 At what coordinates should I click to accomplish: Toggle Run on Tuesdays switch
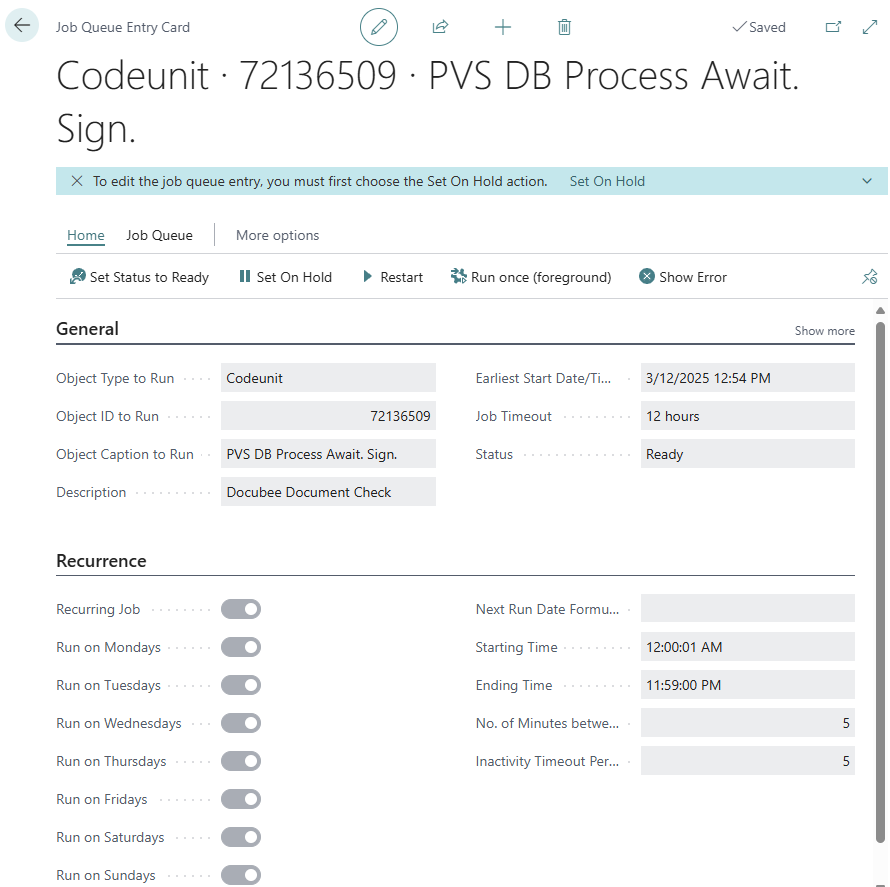[241, 685]
